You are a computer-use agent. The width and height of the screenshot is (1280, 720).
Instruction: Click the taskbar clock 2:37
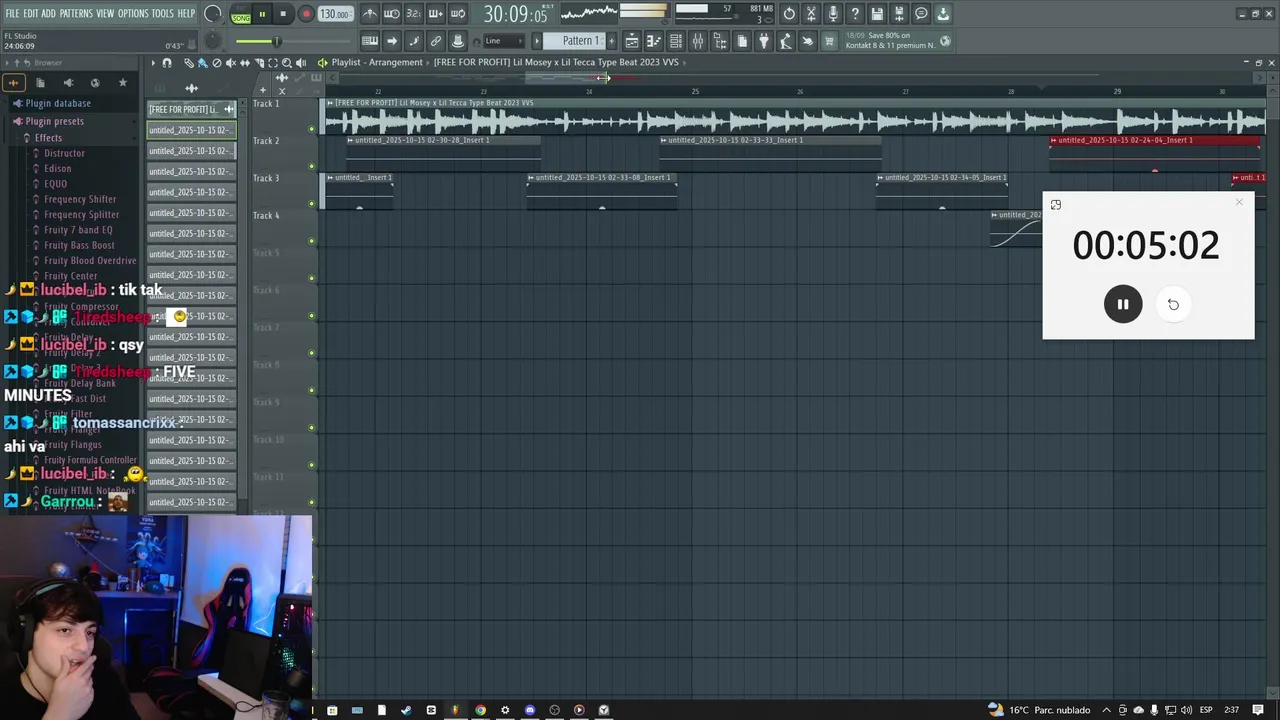pyautogui.click(x=1231, y=710)
